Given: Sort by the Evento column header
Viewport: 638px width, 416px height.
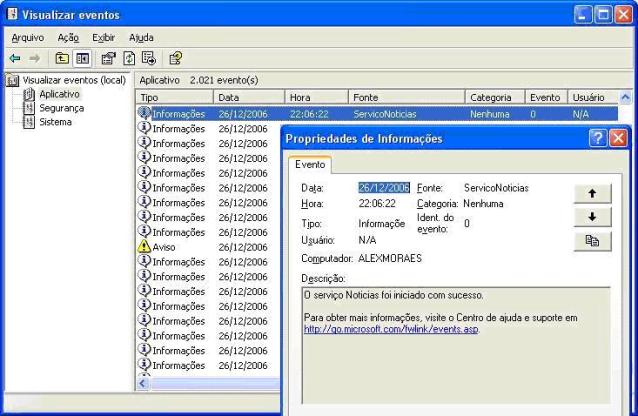Looking at the screenshot, I should [x=546, y=98].
